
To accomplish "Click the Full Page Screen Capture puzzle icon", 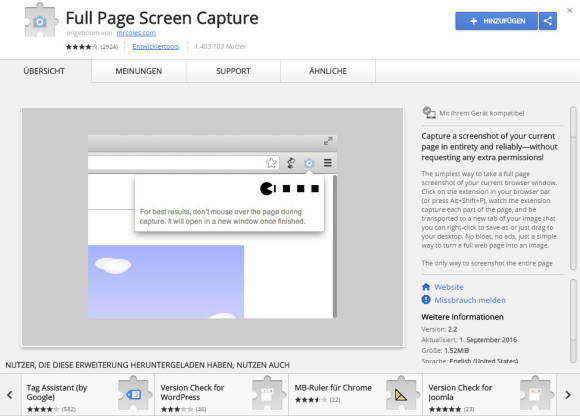I will click(x=40, y=21).
